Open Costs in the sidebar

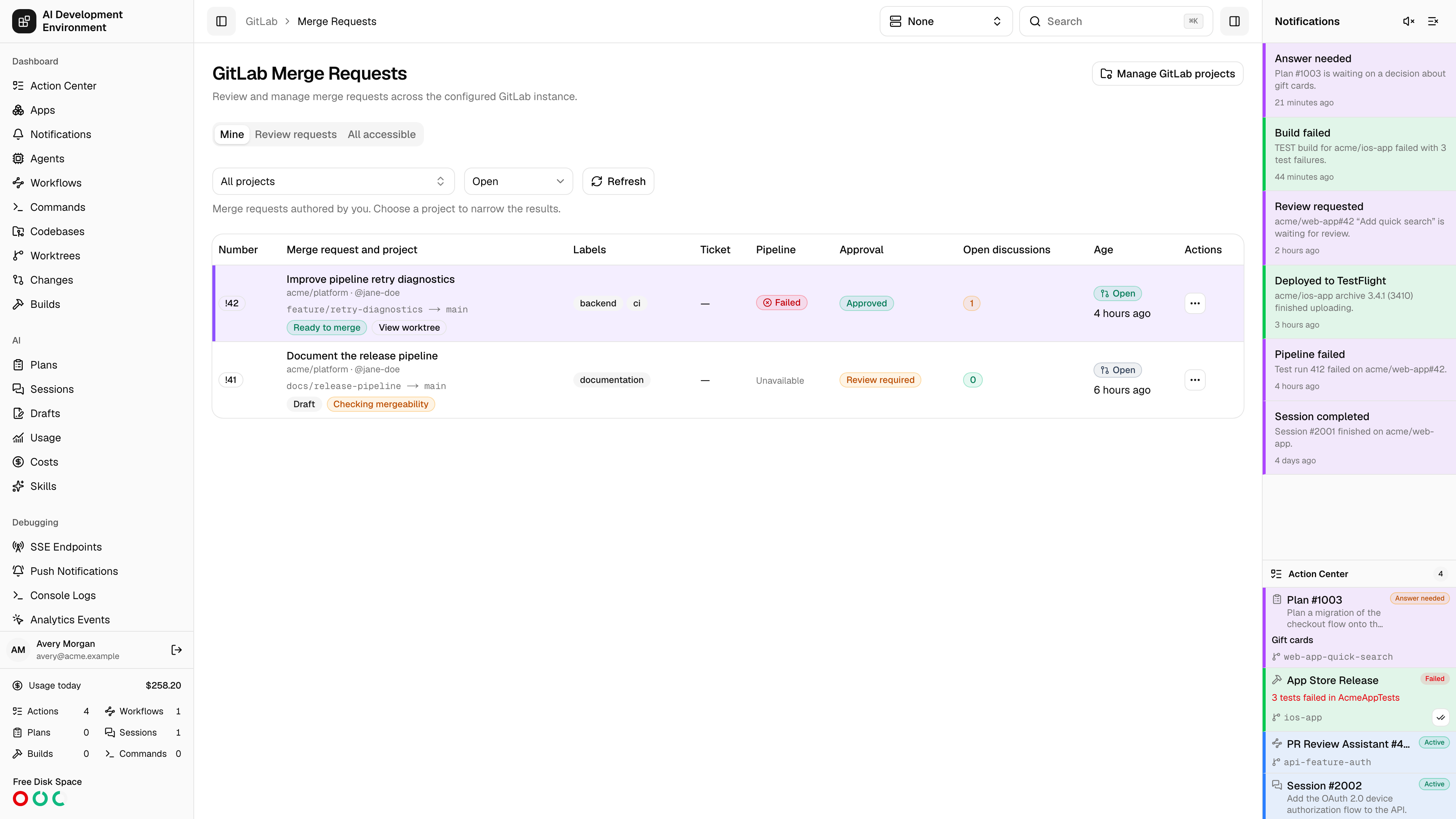click(x=97, y=462)
